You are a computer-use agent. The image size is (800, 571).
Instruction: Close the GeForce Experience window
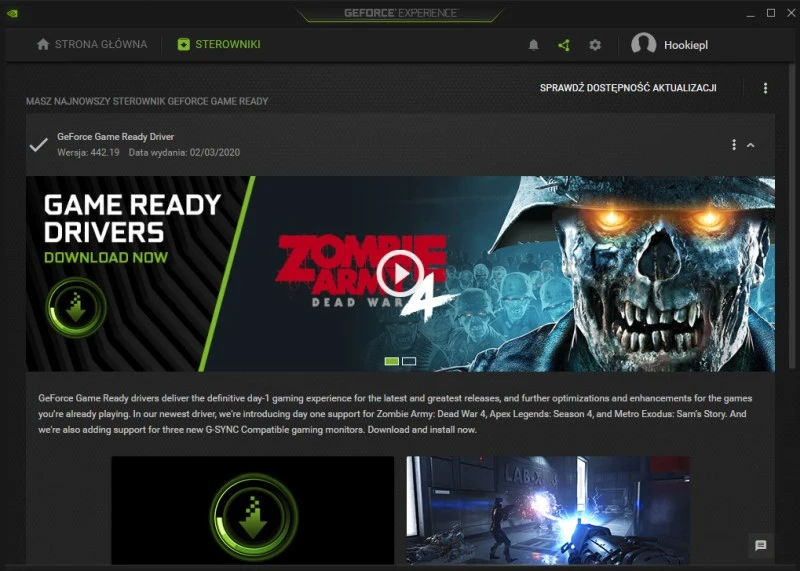click(x=791, y=13)
